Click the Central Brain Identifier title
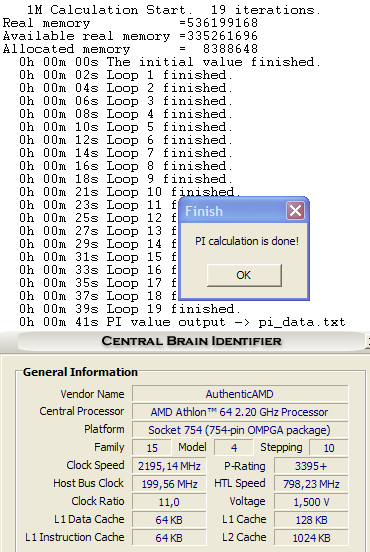 [192, 341]
